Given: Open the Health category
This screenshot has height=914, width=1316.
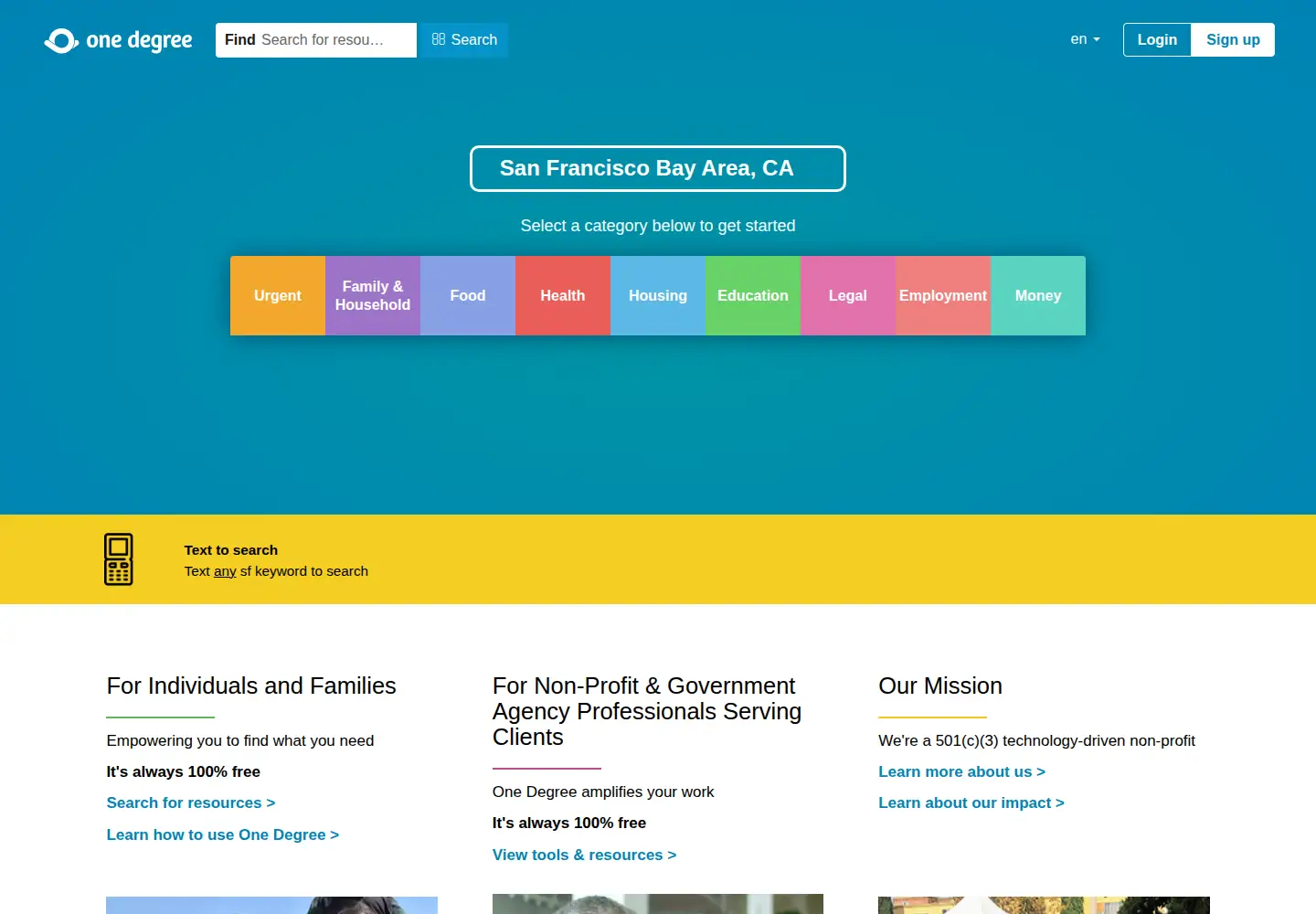Looking at the screenshot, I should (563, 295).
